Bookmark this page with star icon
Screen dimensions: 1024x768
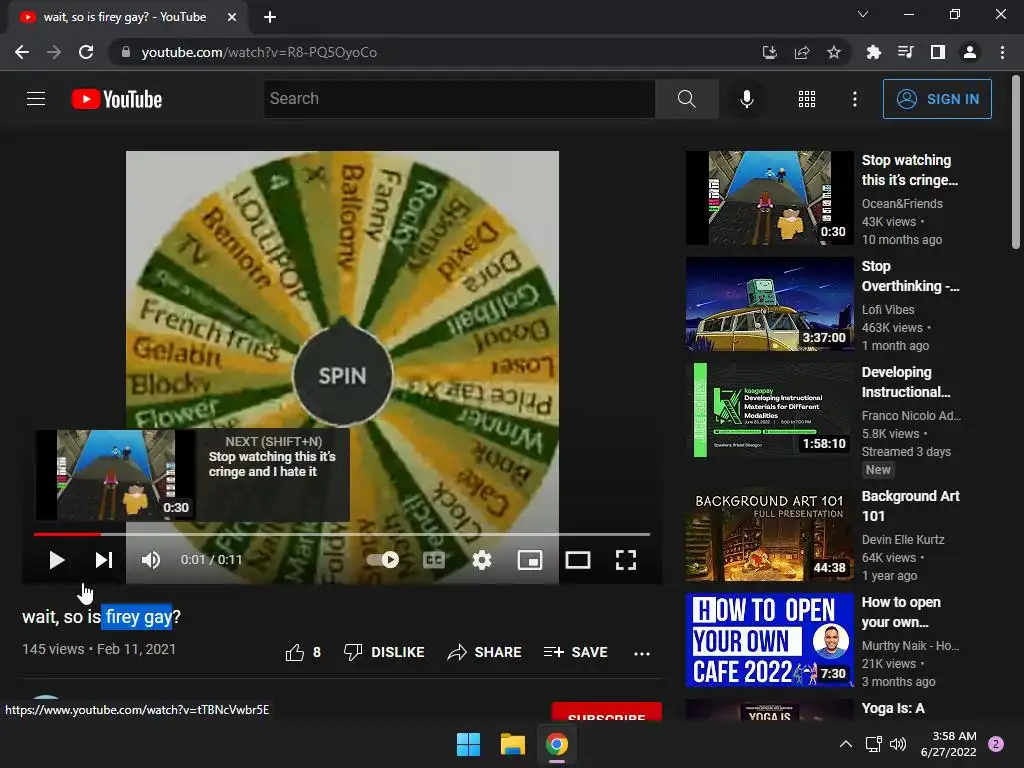834,52
